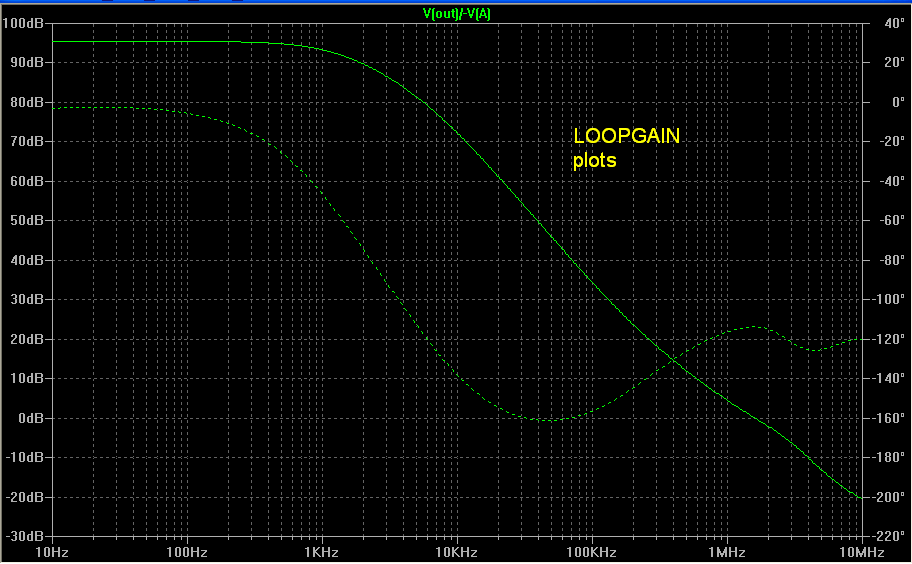
Task: Select the 100KHz frequency axis label
Action: coord(592,552)
